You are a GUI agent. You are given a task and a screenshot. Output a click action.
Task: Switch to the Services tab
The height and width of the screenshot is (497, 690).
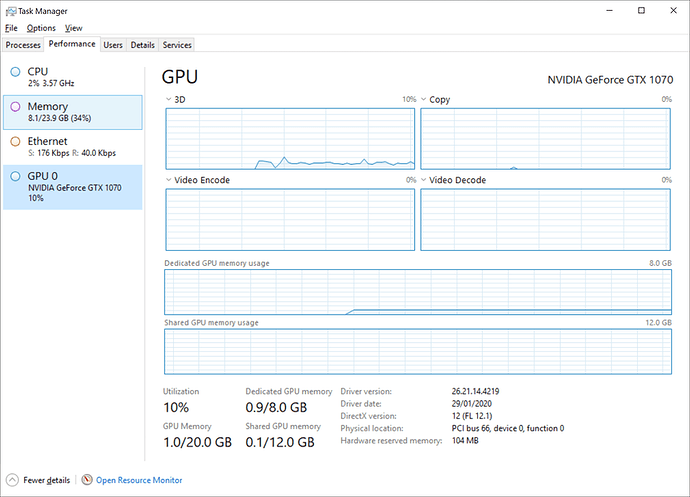tap(177, 45)
